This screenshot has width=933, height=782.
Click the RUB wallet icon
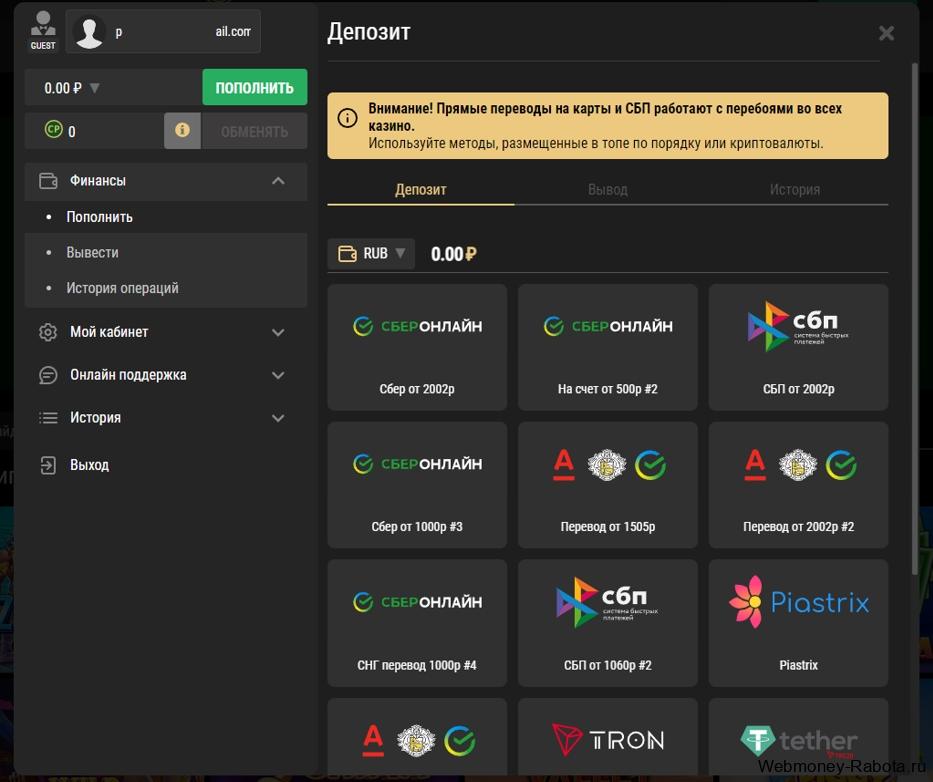(x=347, y=254)
